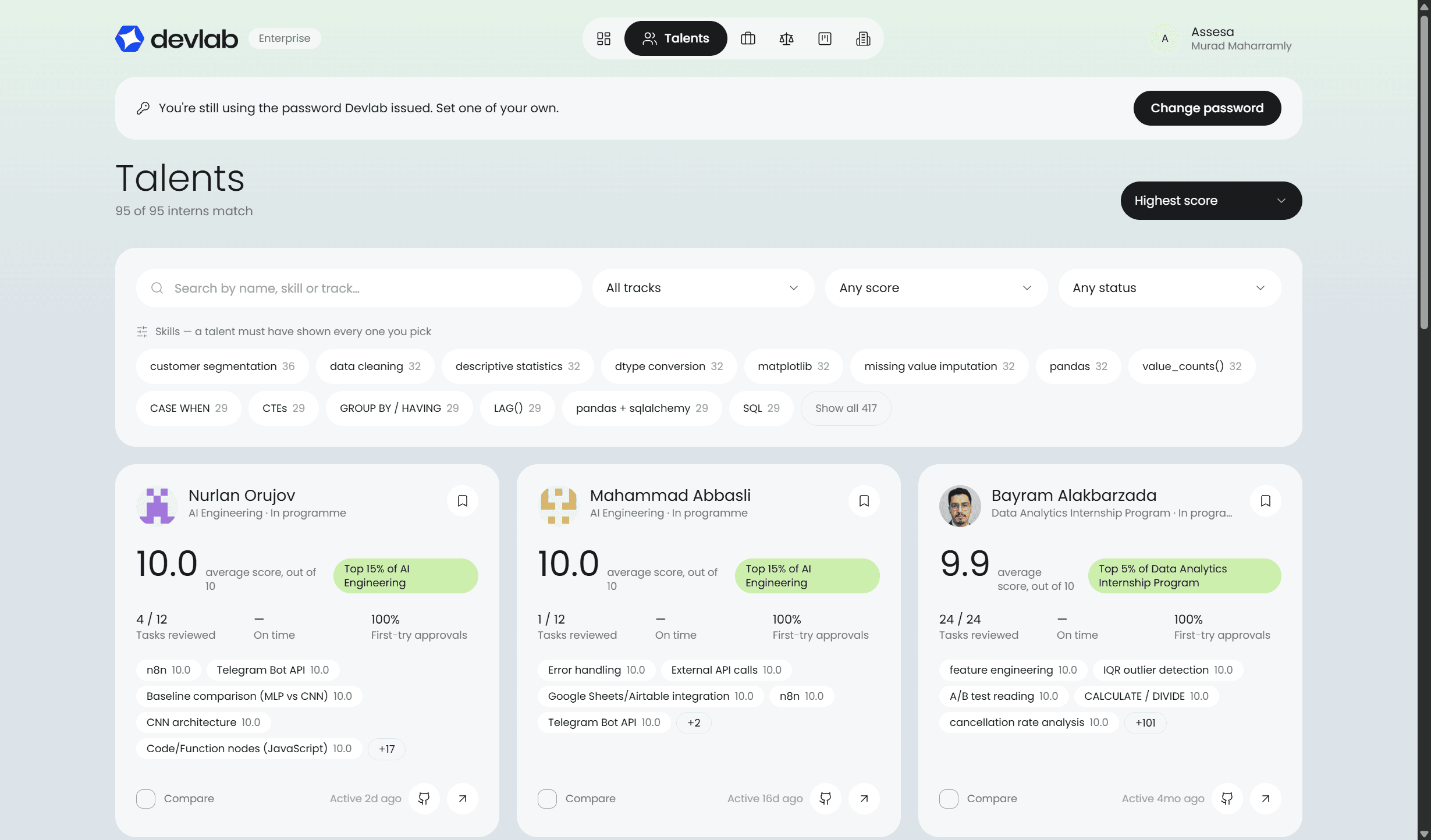Check Compare on Nurlan Orujov's card
The image size is (1431, 840).
[x=145, y=799]
